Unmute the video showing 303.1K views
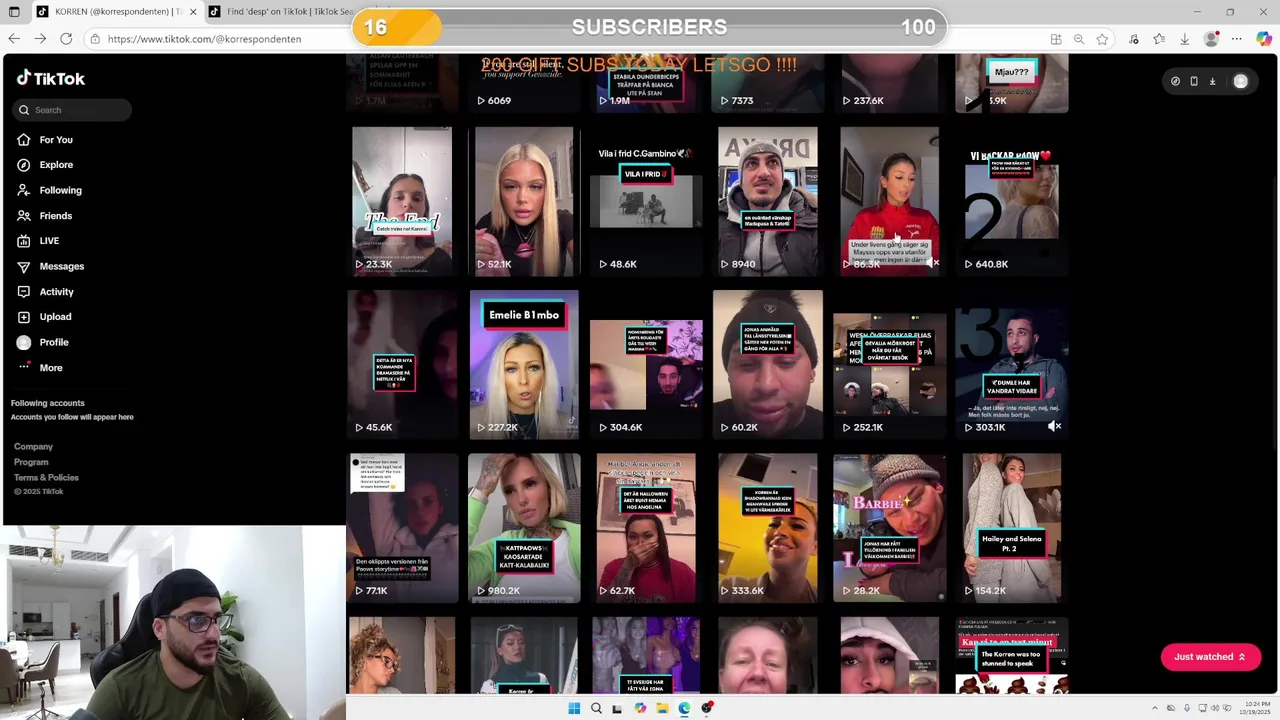The image size is (1280, 720). [x=1054, y=426]
